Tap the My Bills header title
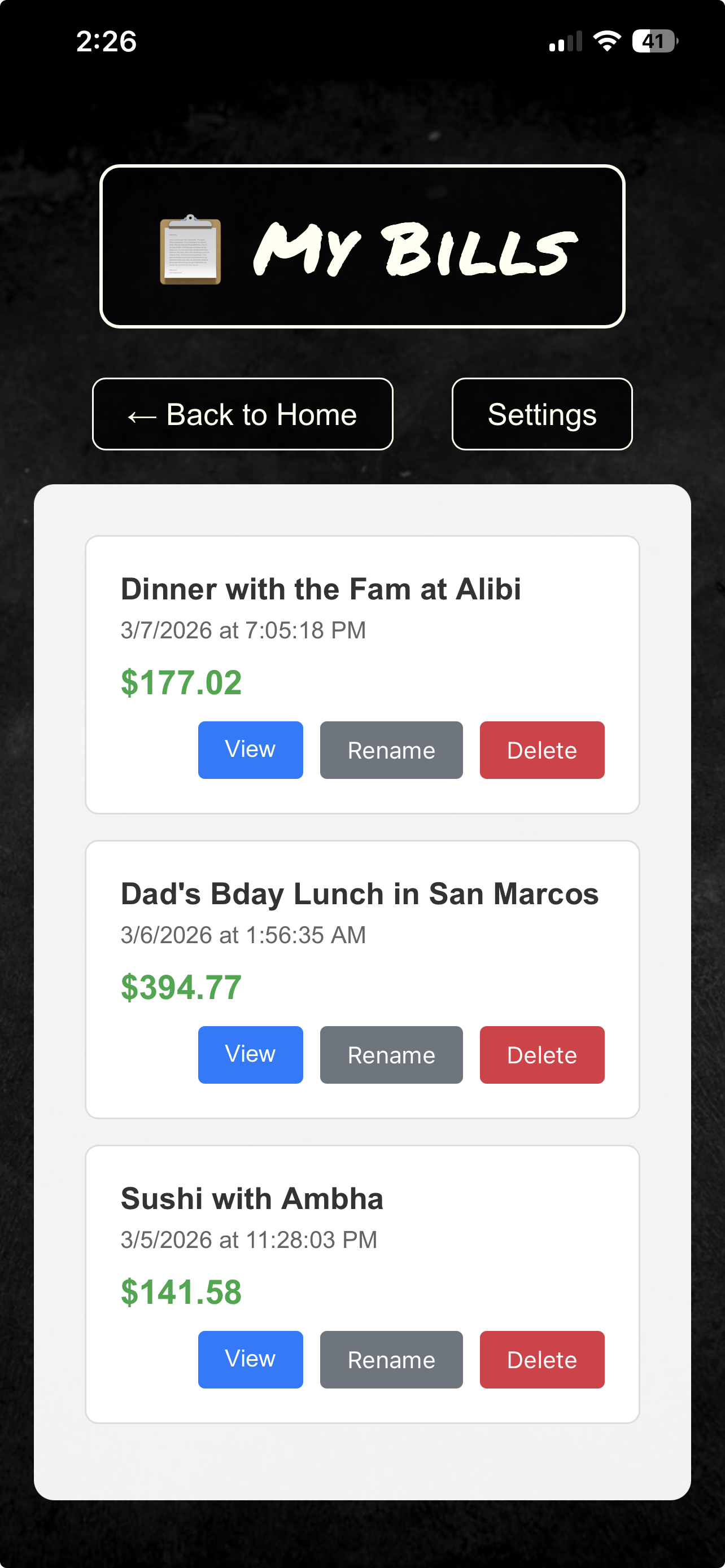Screen dimensions: 725x1568 415,249
